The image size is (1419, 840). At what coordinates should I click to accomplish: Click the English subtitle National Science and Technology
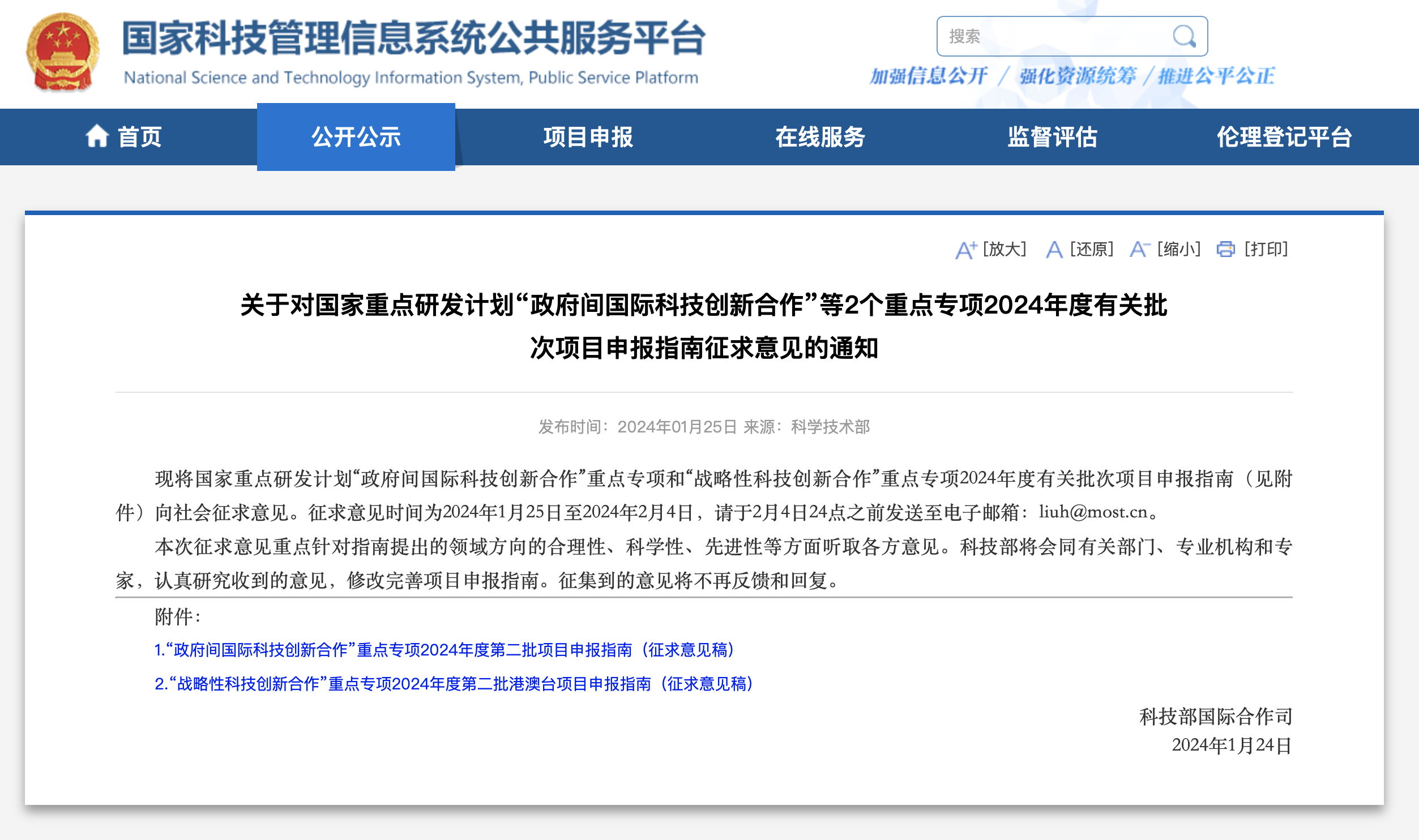411,77
